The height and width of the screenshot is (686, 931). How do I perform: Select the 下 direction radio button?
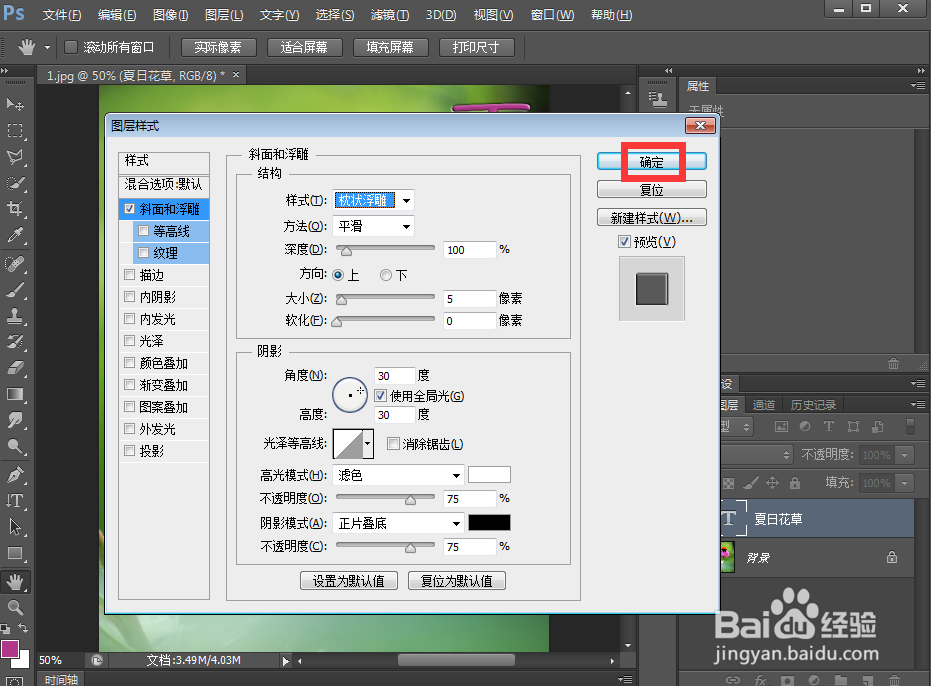pyautogui.click(x=386, y=275)
